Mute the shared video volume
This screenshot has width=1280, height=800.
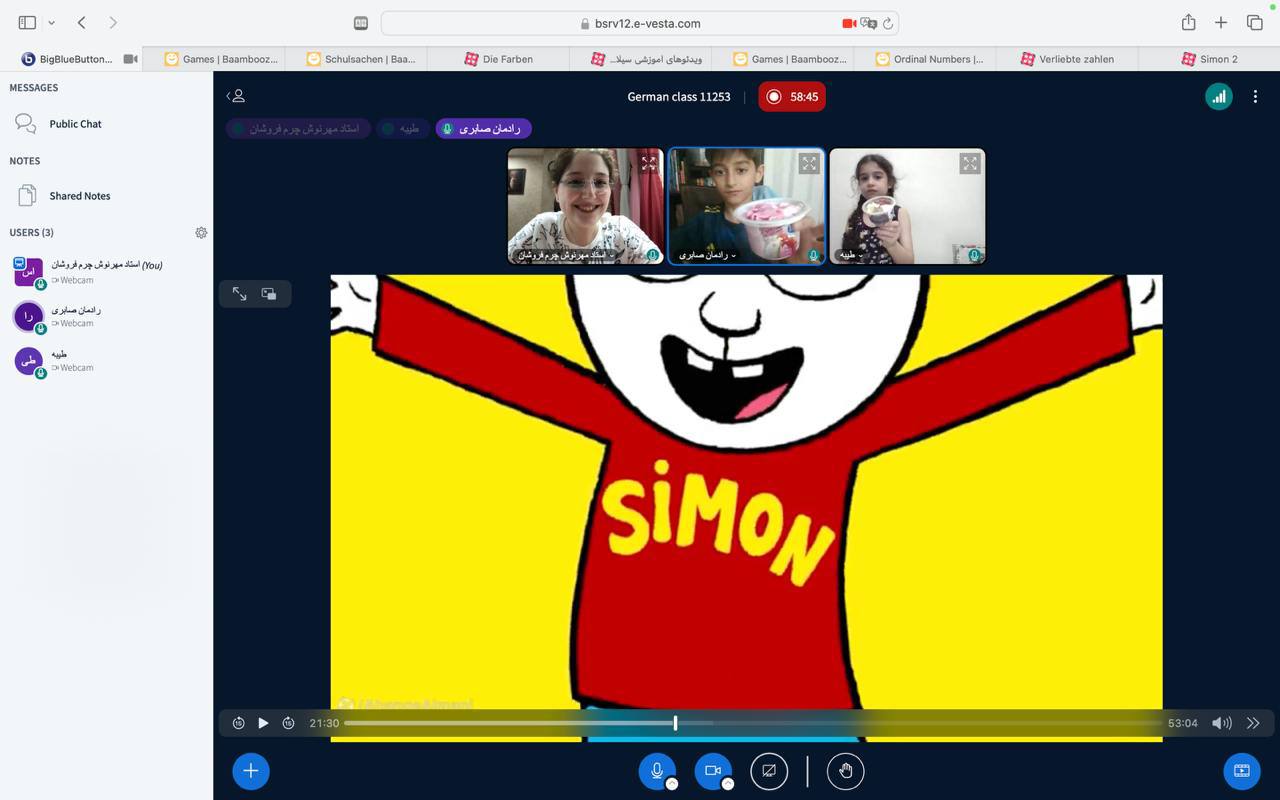click(x=1221, y=723)
